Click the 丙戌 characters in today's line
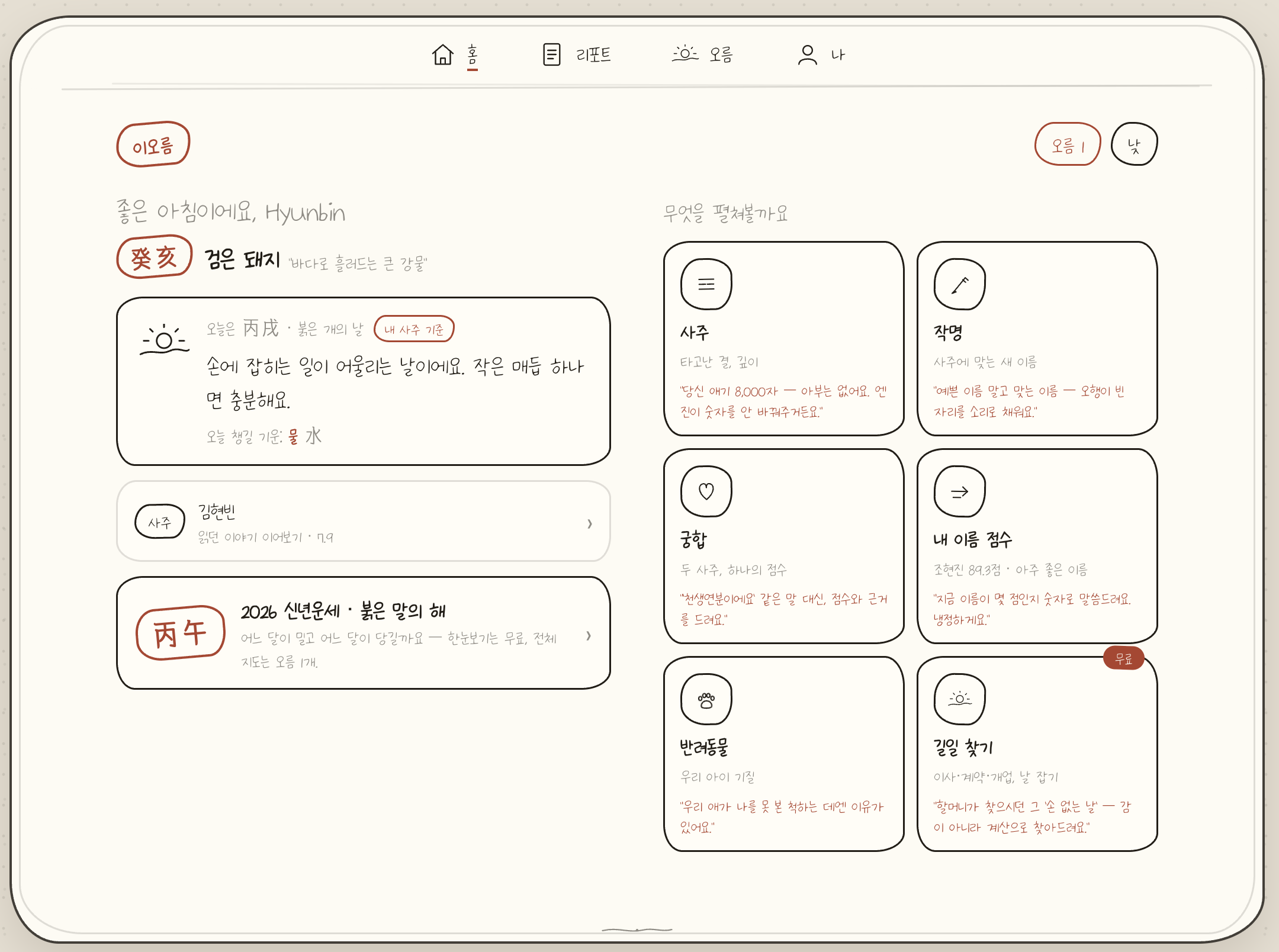This screenshot has height=952, width=1279. click(261, 328)
